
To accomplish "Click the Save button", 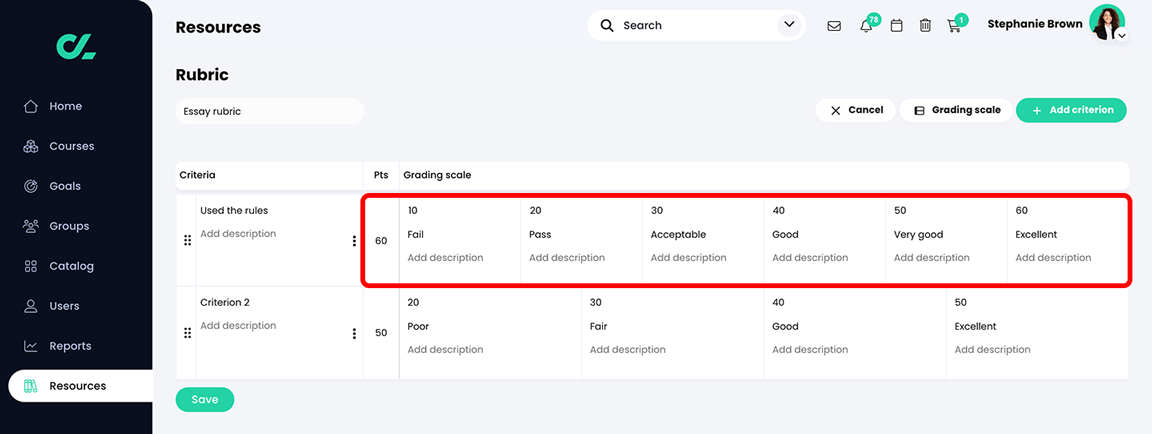I will click(x=205, y=399).
